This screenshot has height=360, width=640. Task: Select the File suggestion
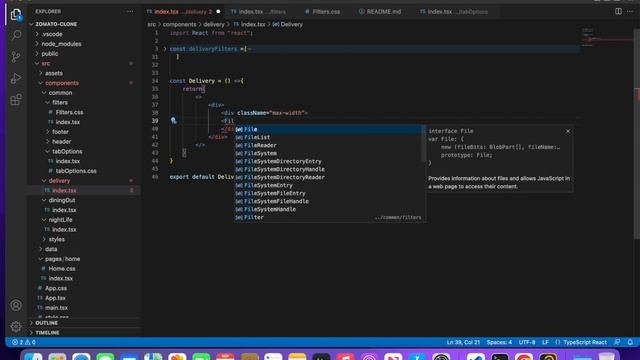tap(328, 129)
